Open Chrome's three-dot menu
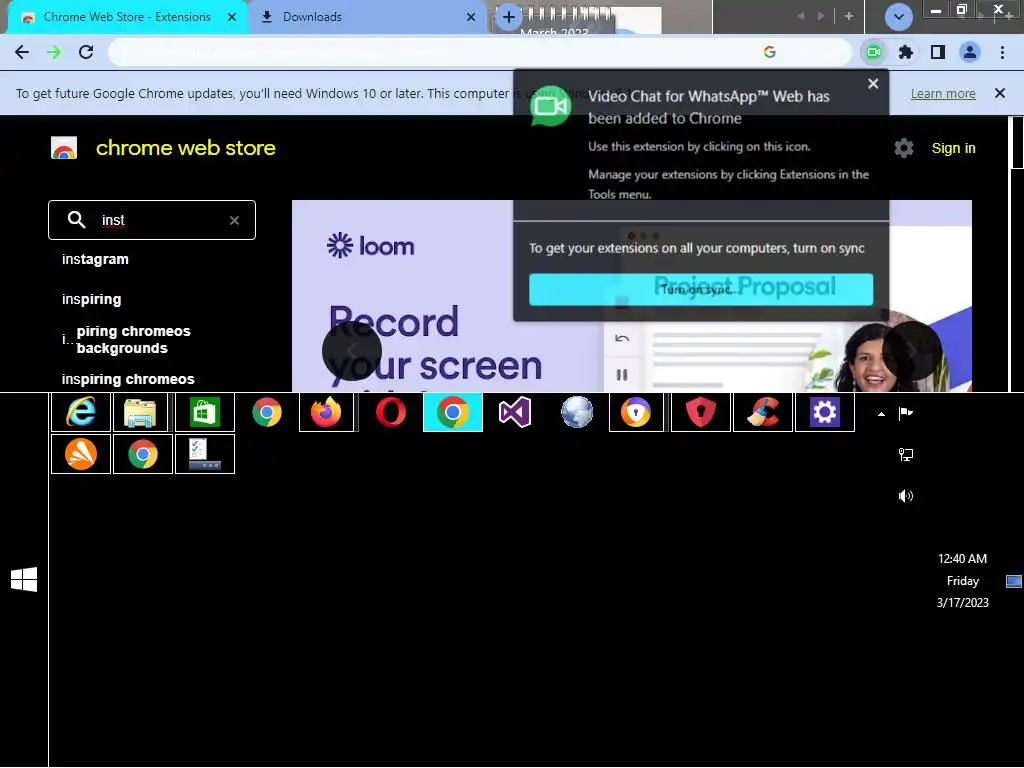 [1002, 52]
